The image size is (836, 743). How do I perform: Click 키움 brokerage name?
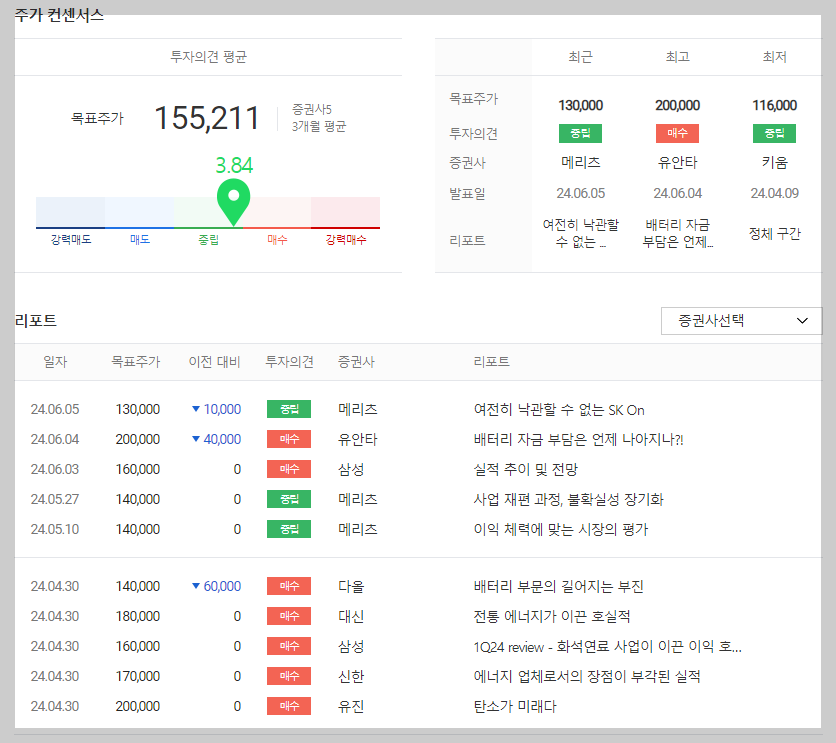click(x=774, y=163)
